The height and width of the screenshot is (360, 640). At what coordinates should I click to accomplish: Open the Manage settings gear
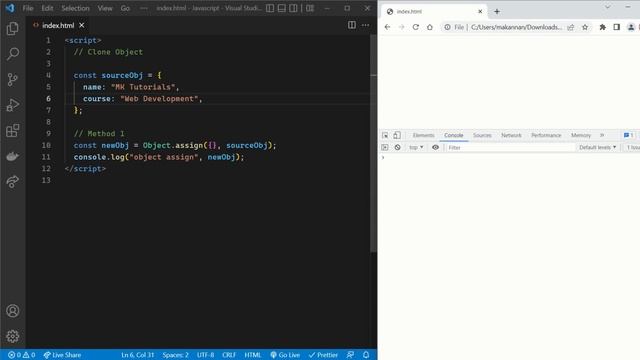[x=13, y=336]
